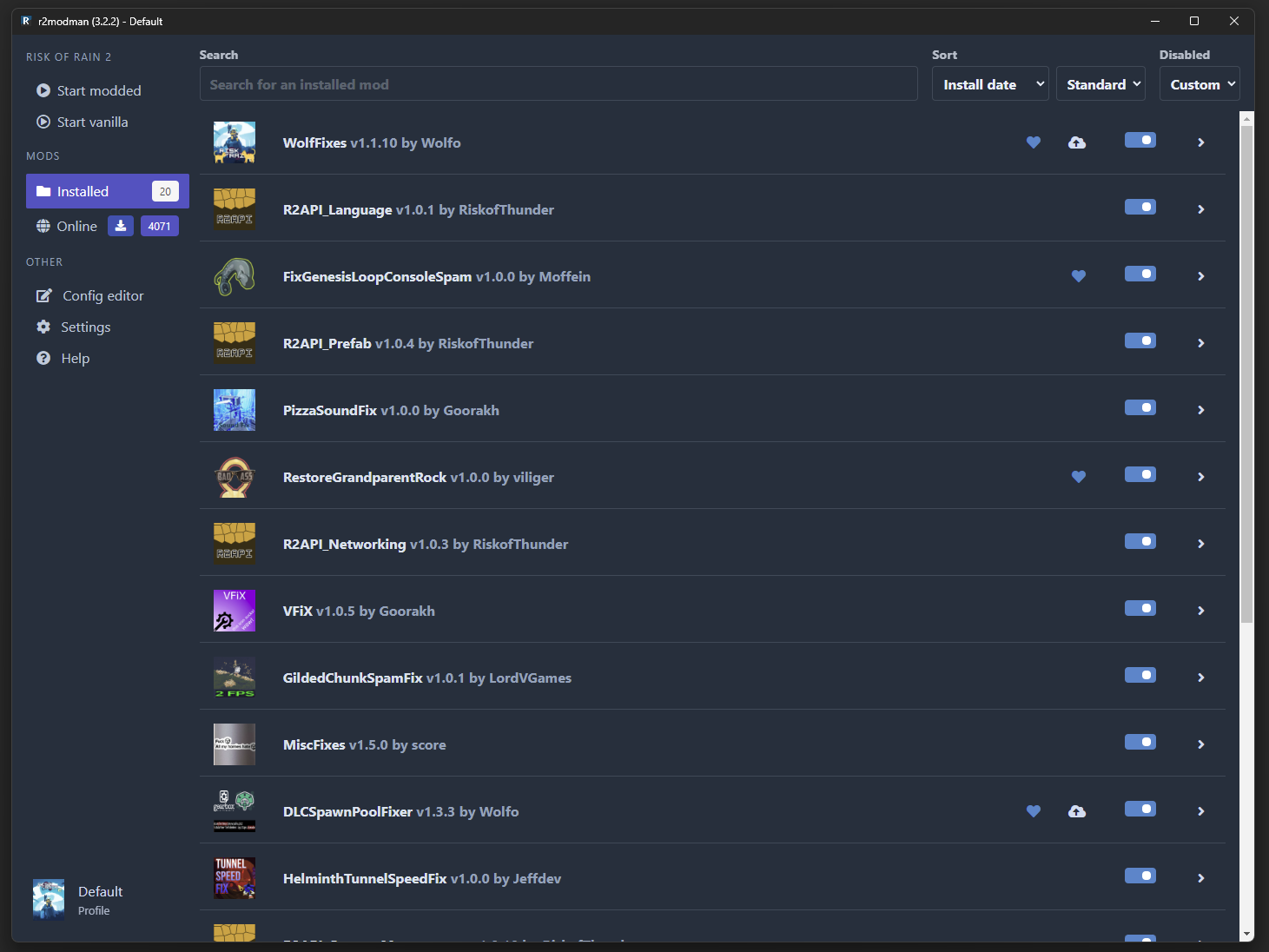Open Settings with the gear icon
1269x952 pixels.
(43, 327)
